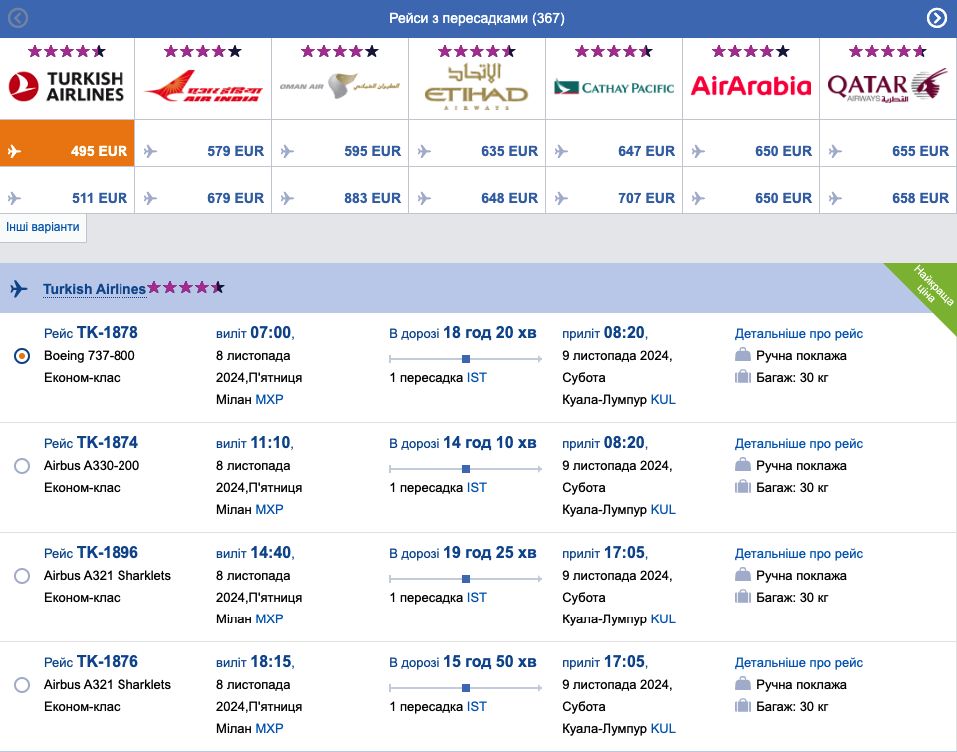Go back with the left arrow icon
This screenshot has width=957, height=752.
coord(18,18)
